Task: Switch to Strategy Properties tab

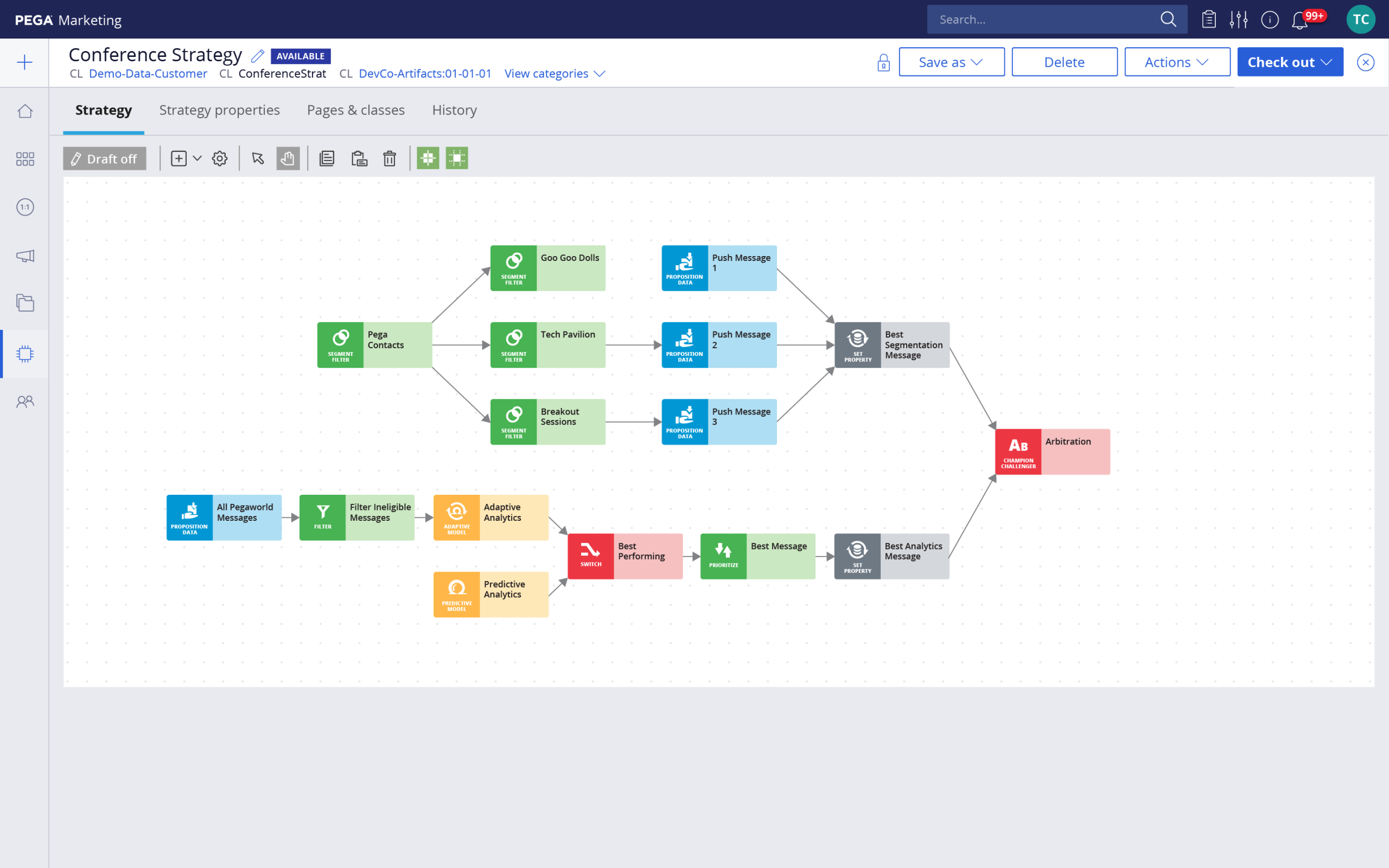Action: 220,110
